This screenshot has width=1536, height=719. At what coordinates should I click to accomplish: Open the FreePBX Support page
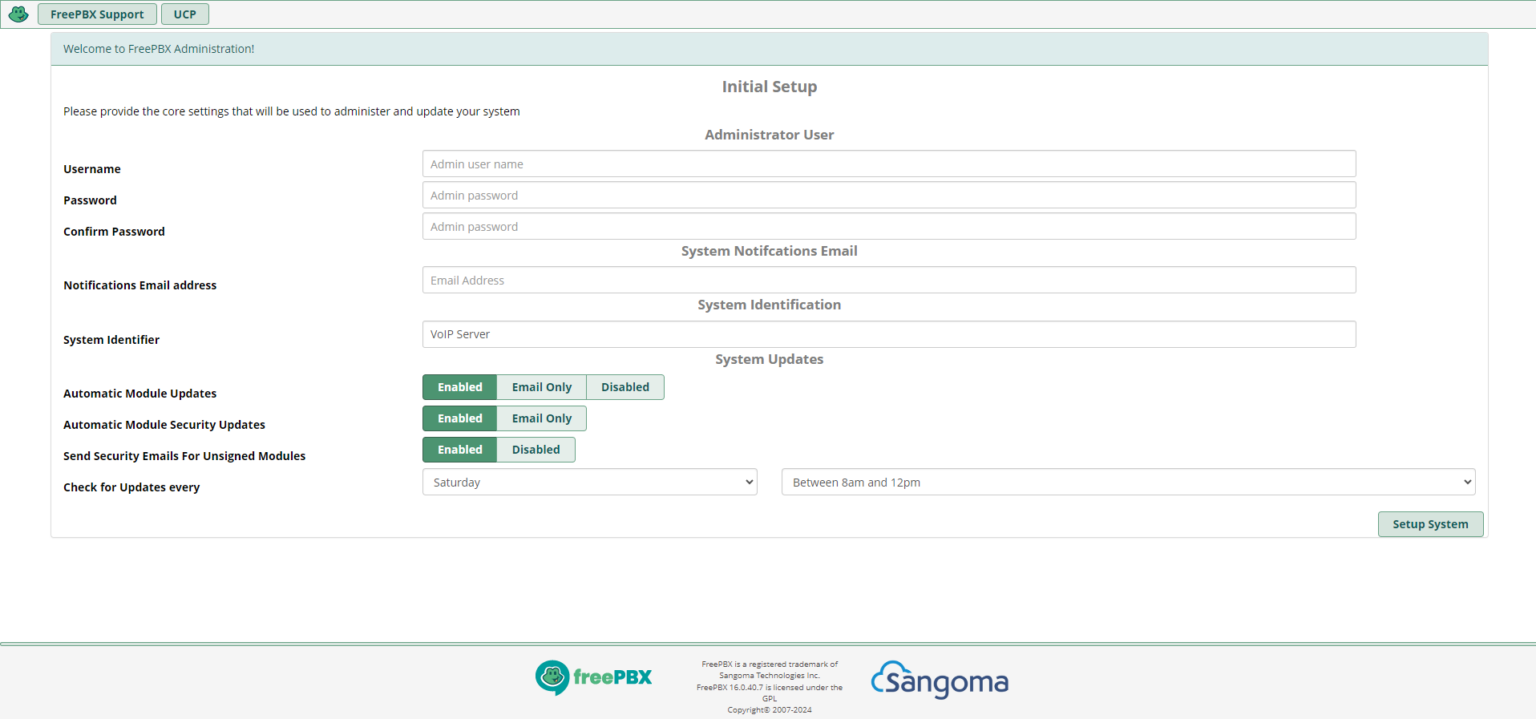[x=96, y=13]
